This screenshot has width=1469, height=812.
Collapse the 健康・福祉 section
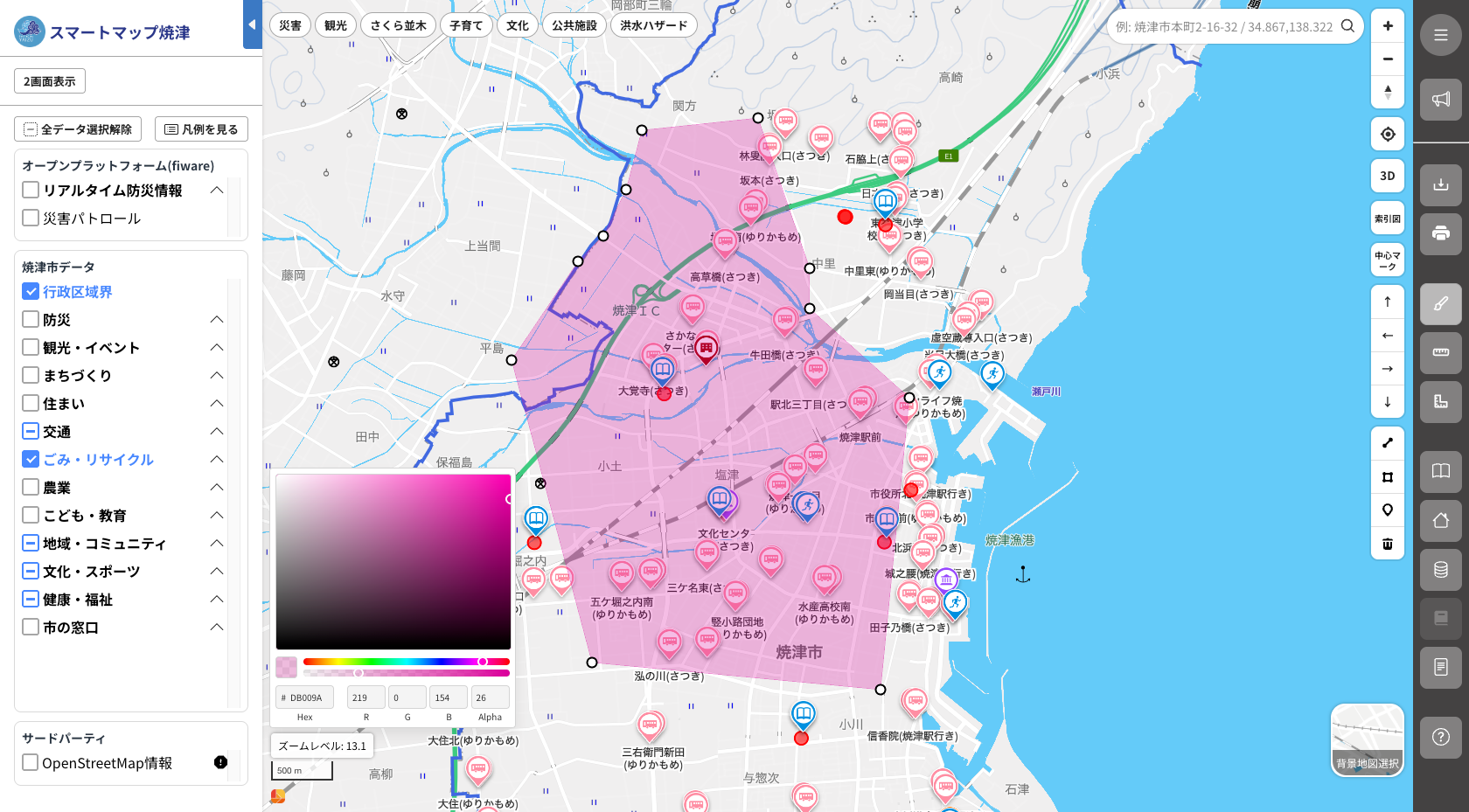pos(217,599)
